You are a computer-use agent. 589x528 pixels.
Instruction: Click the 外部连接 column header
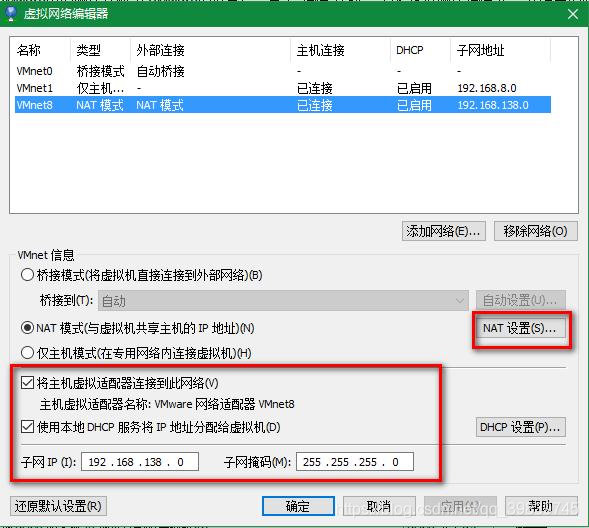coord(210,50)
